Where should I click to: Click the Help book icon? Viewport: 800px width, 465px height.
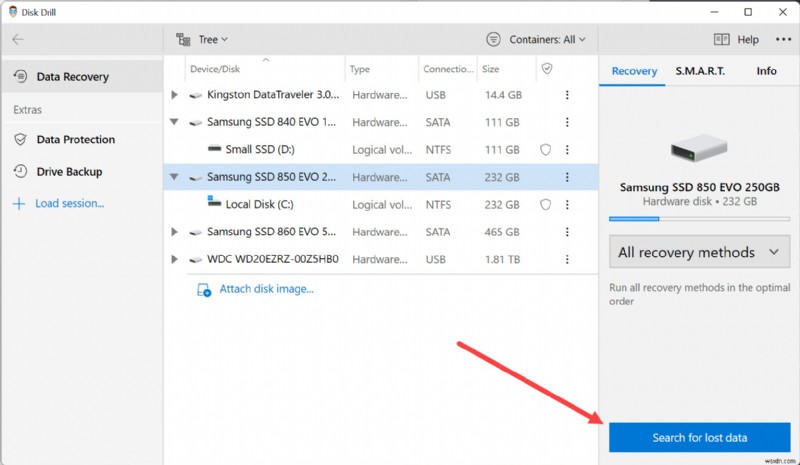coord(721,39)
